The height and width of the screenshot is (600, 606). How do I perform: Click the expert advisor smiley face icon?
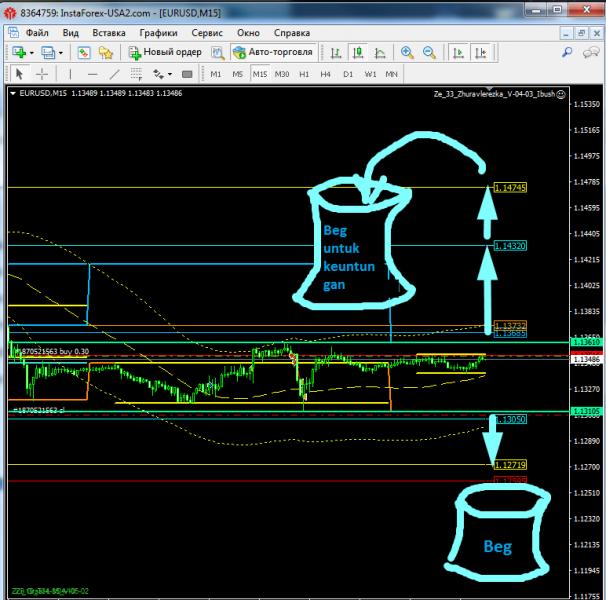click(x=560, y=94)
